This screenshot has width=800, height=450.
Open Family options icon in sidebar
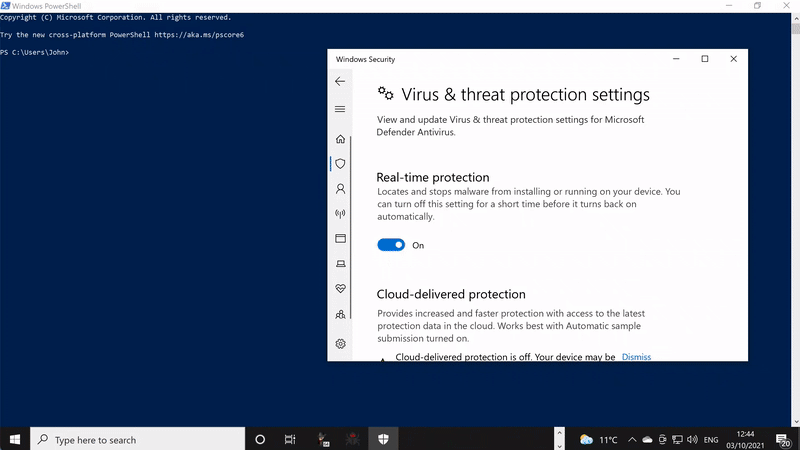pyautogui.click(x=340, y=314)
